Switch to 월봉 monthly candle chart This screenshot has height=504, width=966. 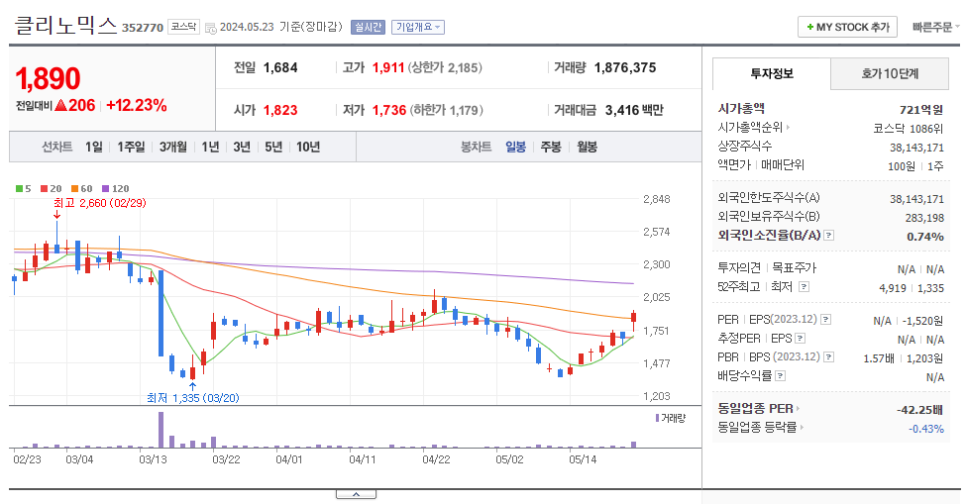[x=586, y=147]
